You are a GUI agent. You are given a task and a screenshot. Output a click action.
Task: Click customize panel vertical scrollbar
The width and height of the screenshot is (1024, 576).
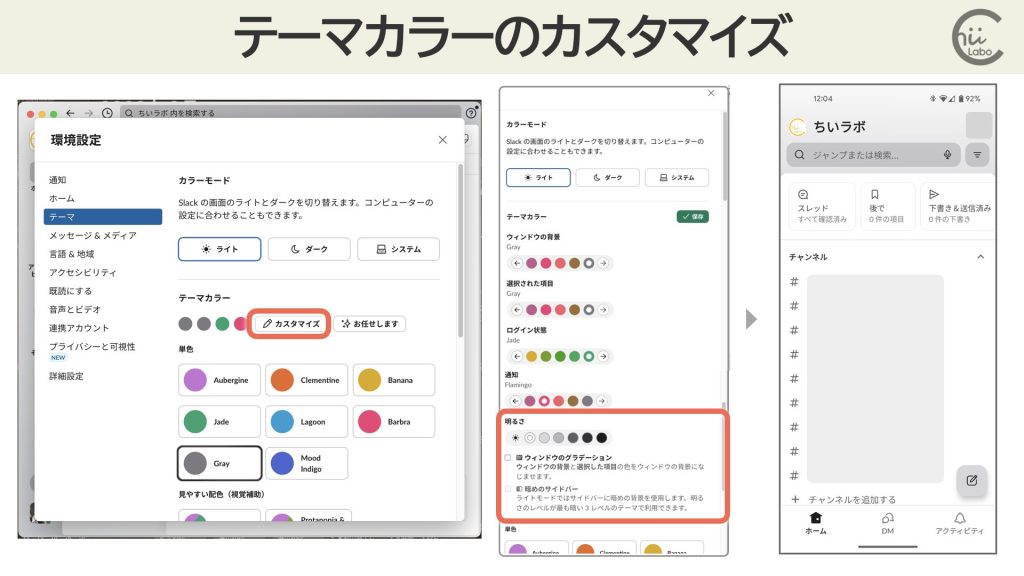coord(723,155)
